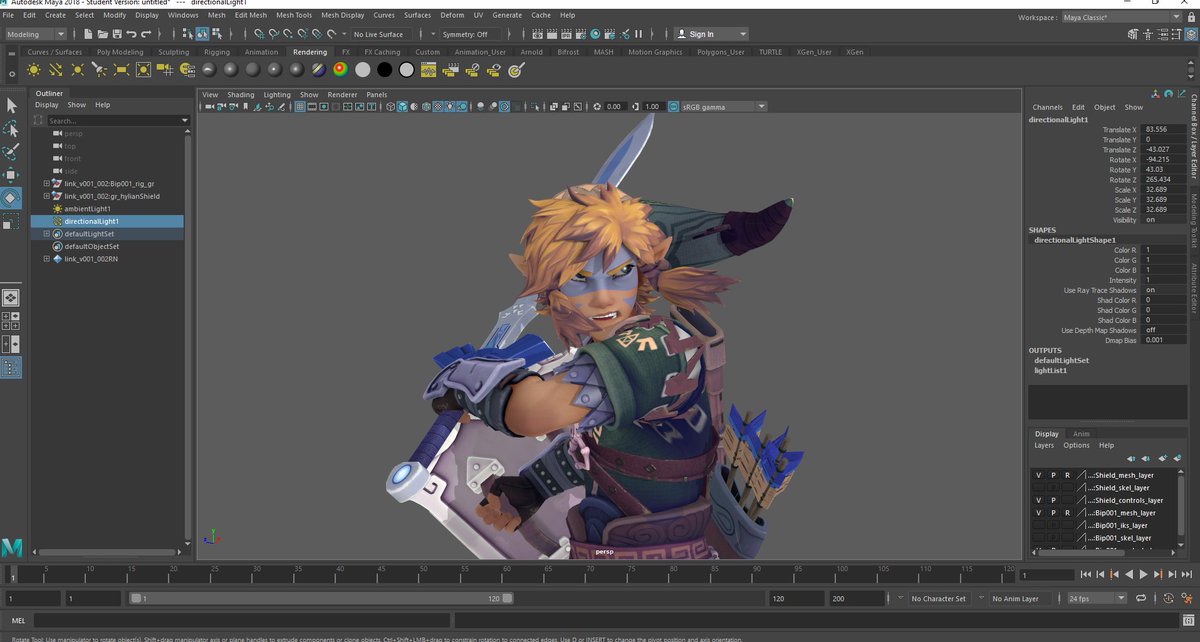
Task: Toggle visibility of Shield_controls_layer
Action: click(1039, 500)
